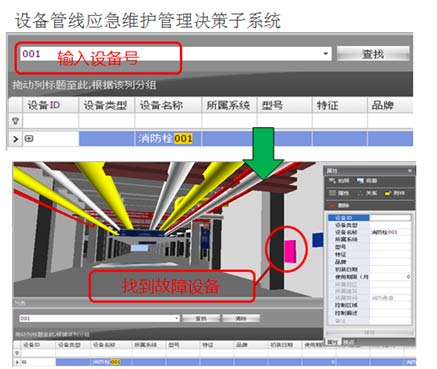
Task: Switch to 属性 tab at panel bottom
Action: click(332, 342)
